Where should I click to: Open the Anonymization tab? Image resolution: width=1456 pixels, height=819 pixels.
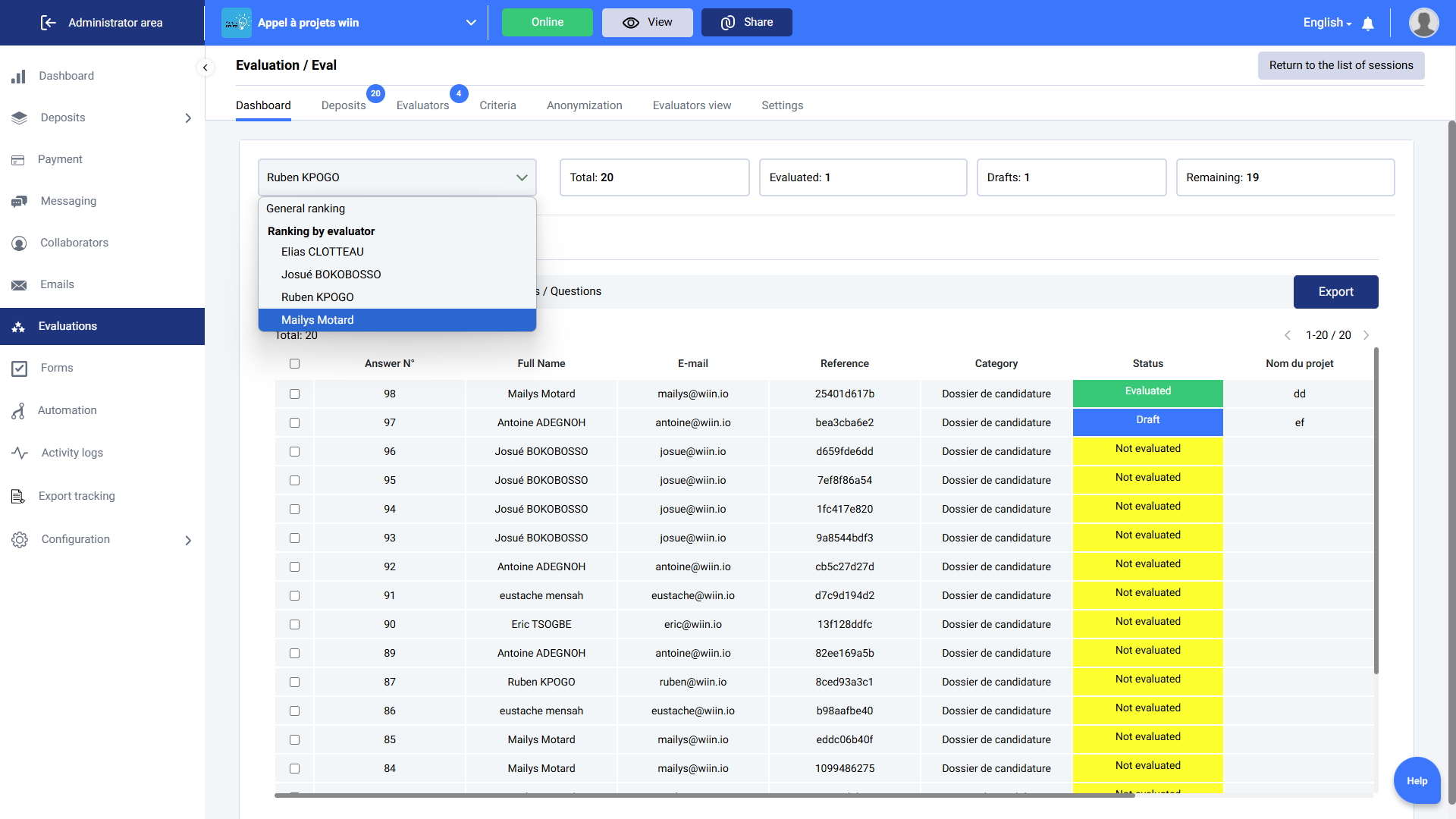[584, 105]
